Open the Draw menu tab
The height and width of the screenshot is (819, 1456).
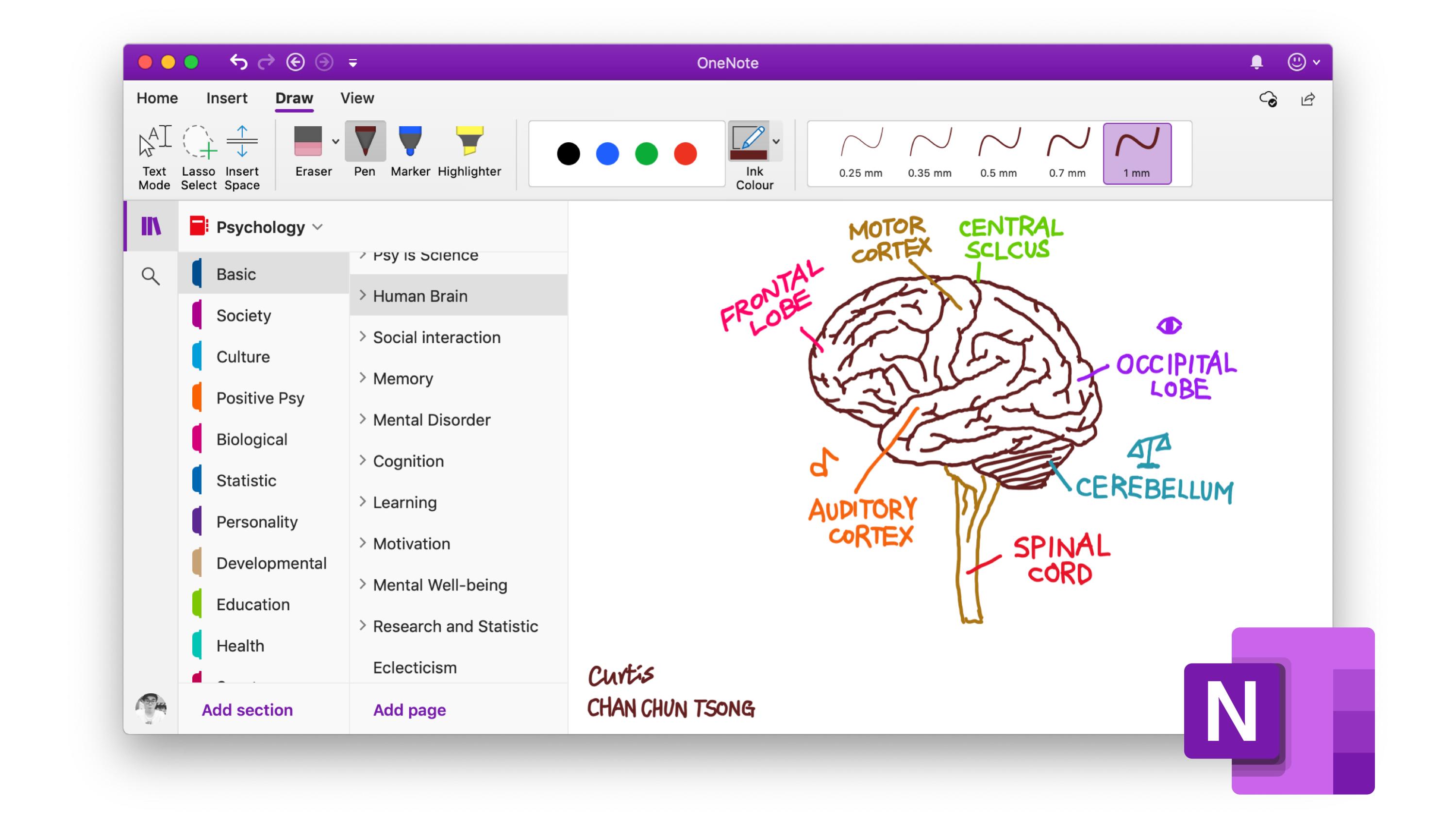(294, 98)
